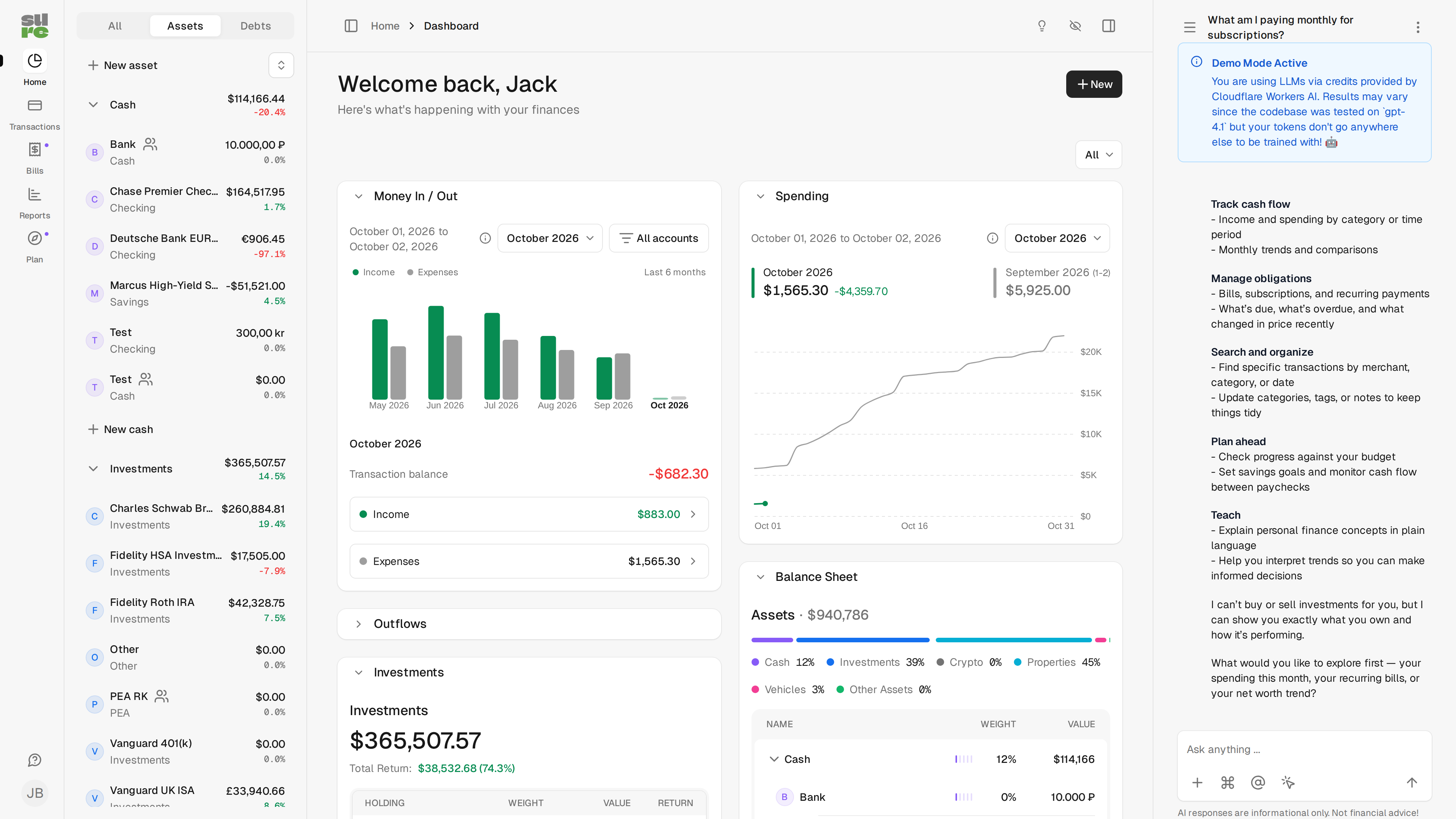The width and height of the screenshot is (1456, 819).
Task: Click the @ mention icon in chat
Action: coord(1258,782)
